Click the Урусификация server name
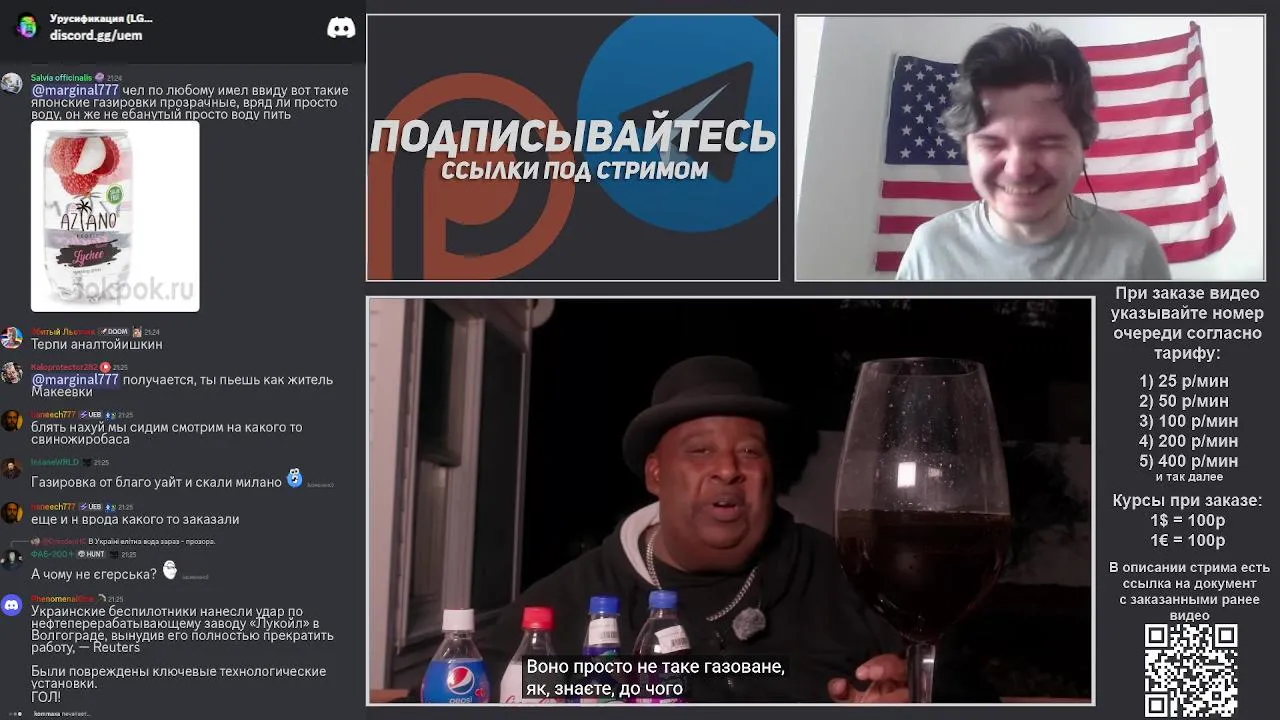The height and width of the screenshot is (720, 1280). pos(101,19)
